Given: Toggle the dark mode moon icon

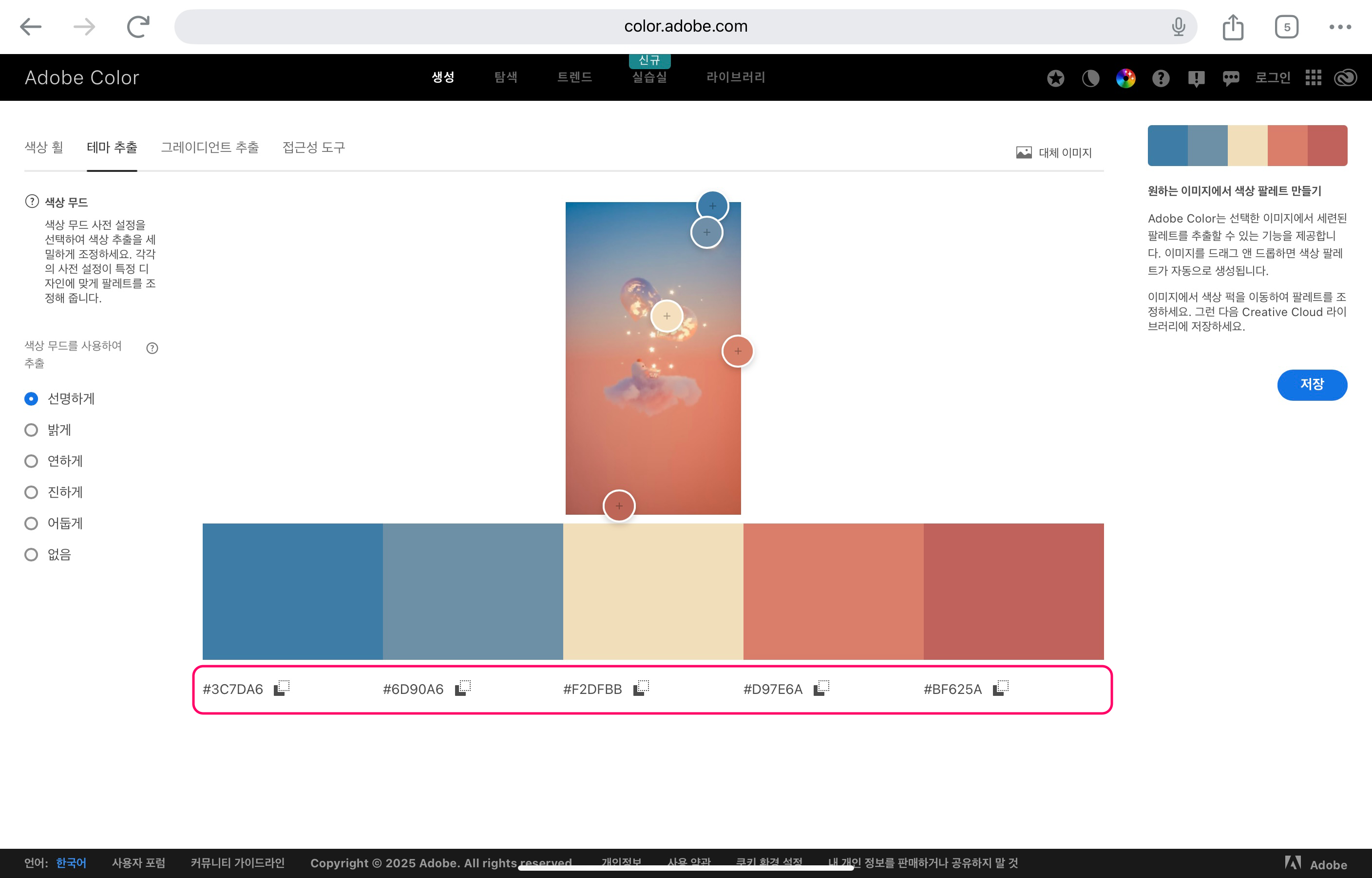Looking at the screenshot, I should [x=1090, y=78].
